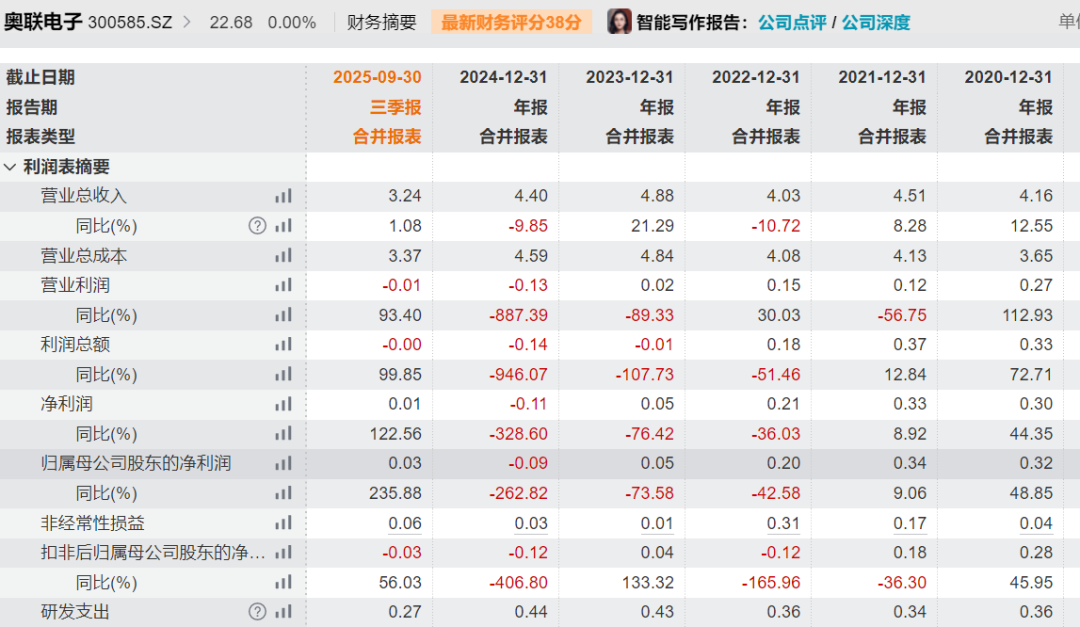Collapse the 利润表摘要 section

click(x=10, y=167)
